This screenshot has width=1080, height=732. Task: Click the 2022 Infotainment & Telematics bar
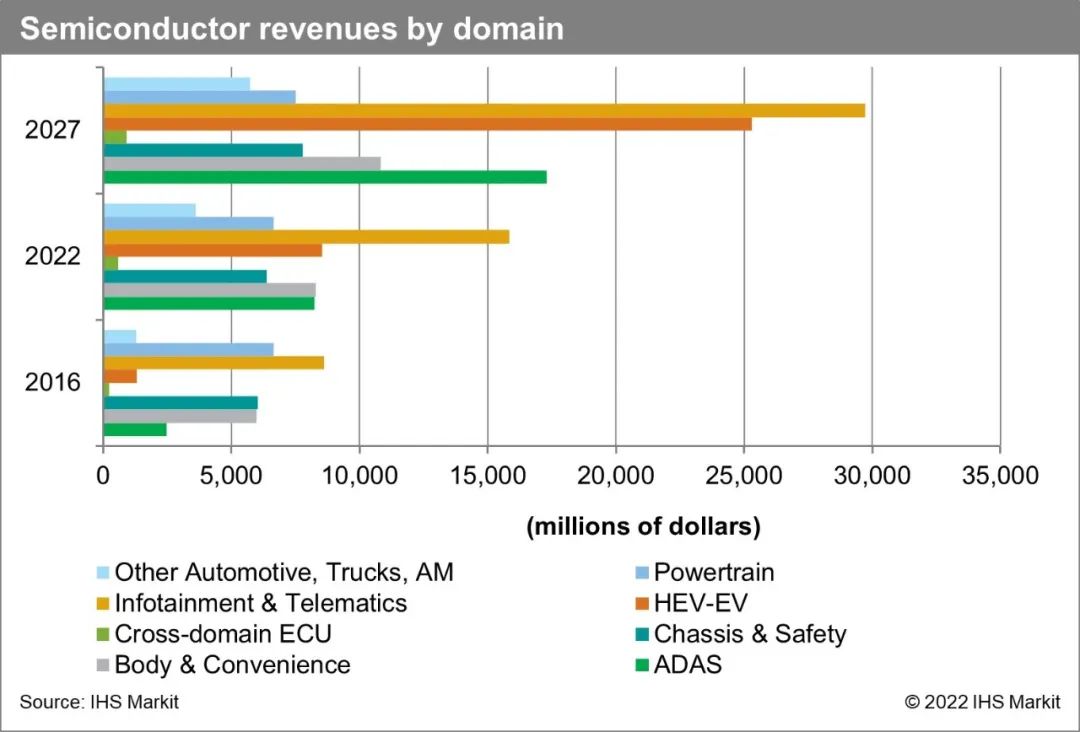pos(307,237)
